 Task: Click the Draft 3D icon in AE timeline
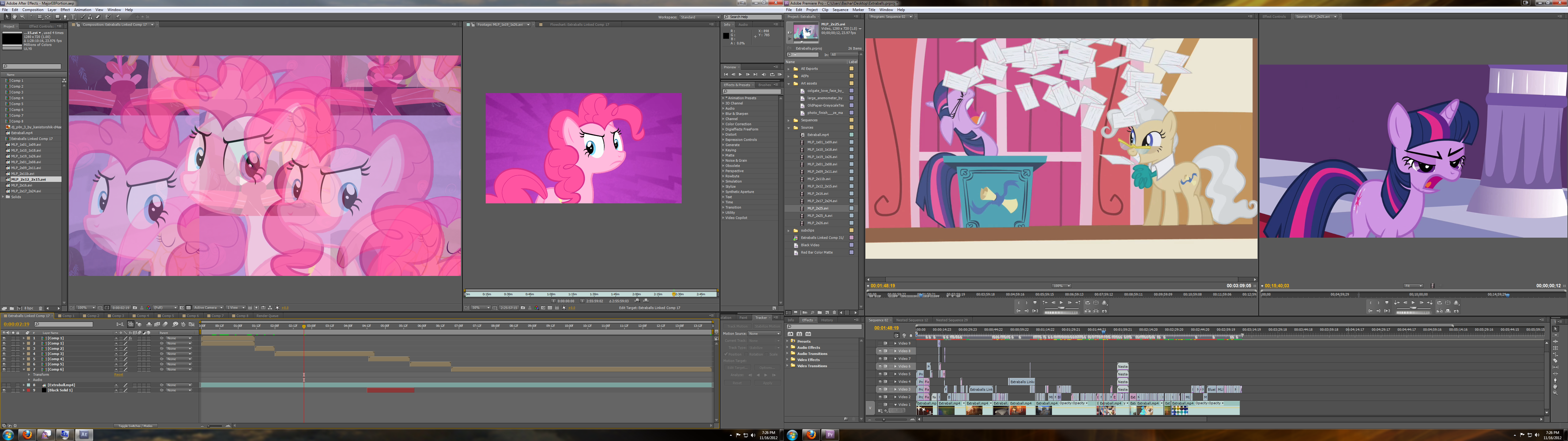coord(139,324)
